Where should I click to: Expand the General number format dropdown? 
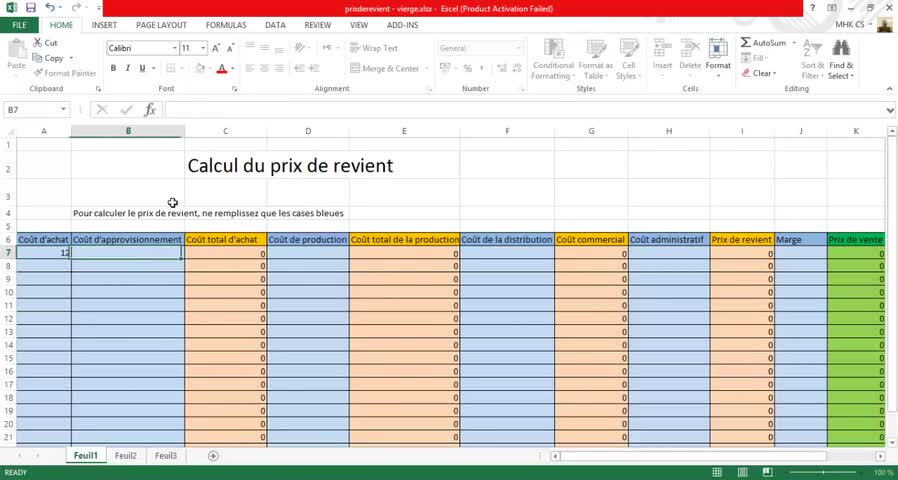pos(518,48)
